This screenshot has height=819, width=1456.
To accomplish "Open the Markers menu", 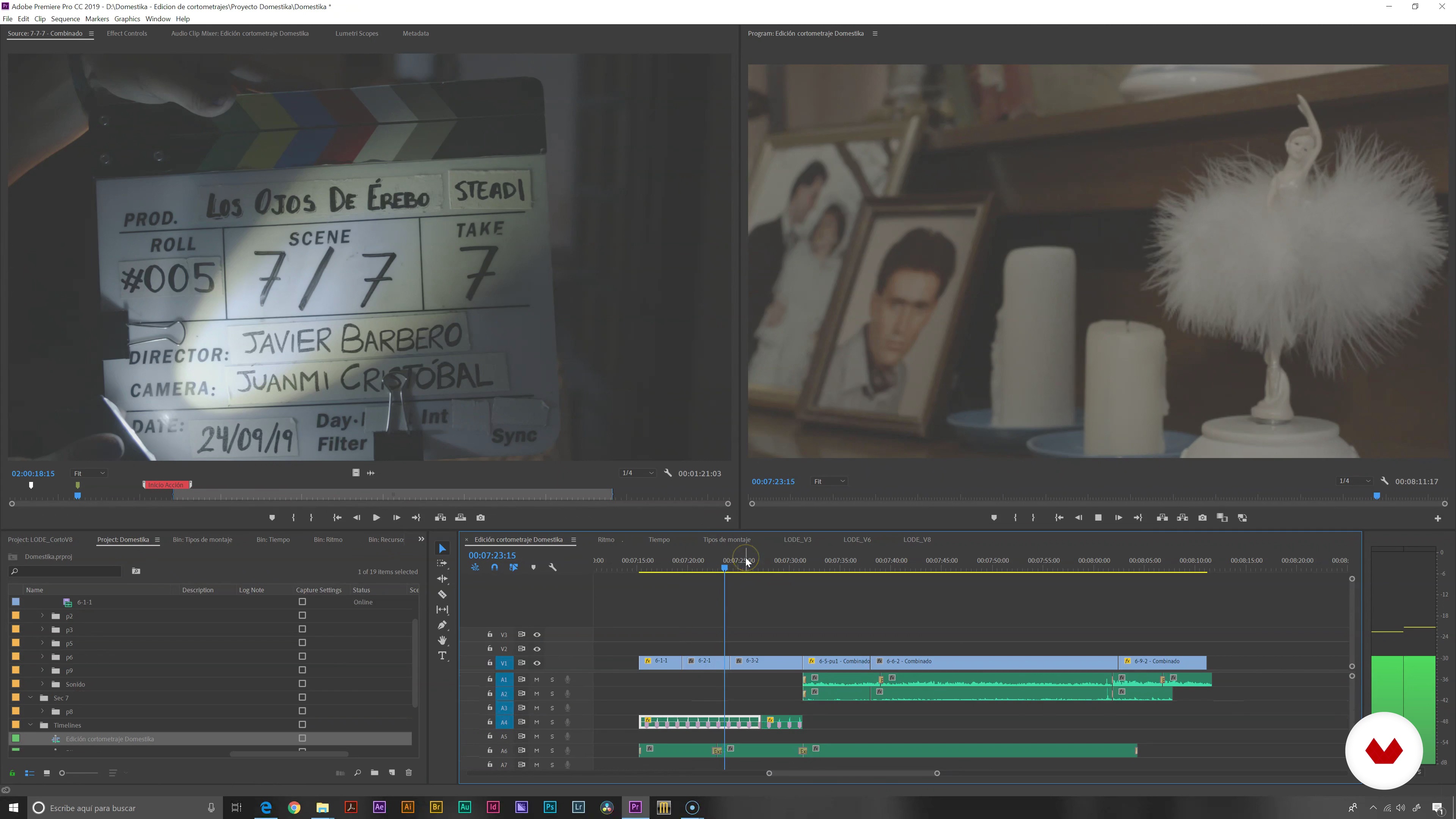I will click(97, 19).
